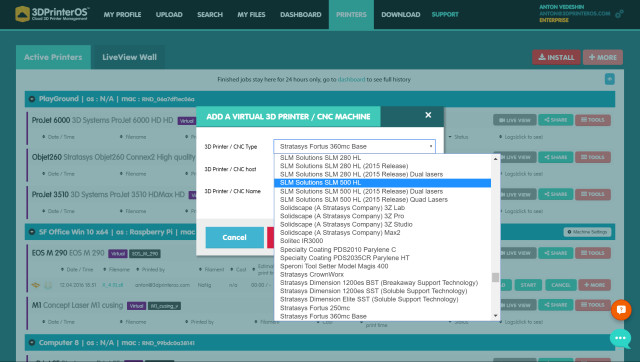The image size is (640, 362).
Task: Click SHARE for Objet260
Action: point(556,157)
